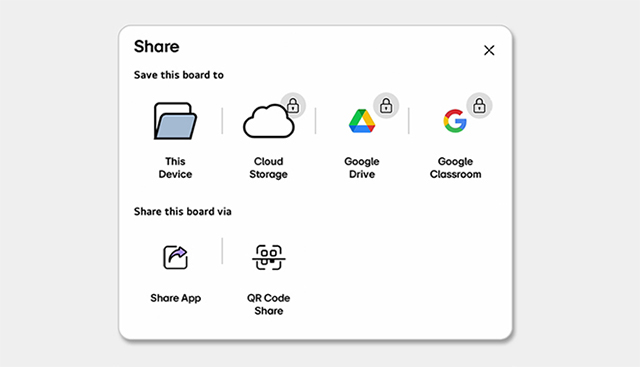Click the "This Device" label
Image resolution: width=640 pixels, height=367 pixels.
[x=175, y=168]
